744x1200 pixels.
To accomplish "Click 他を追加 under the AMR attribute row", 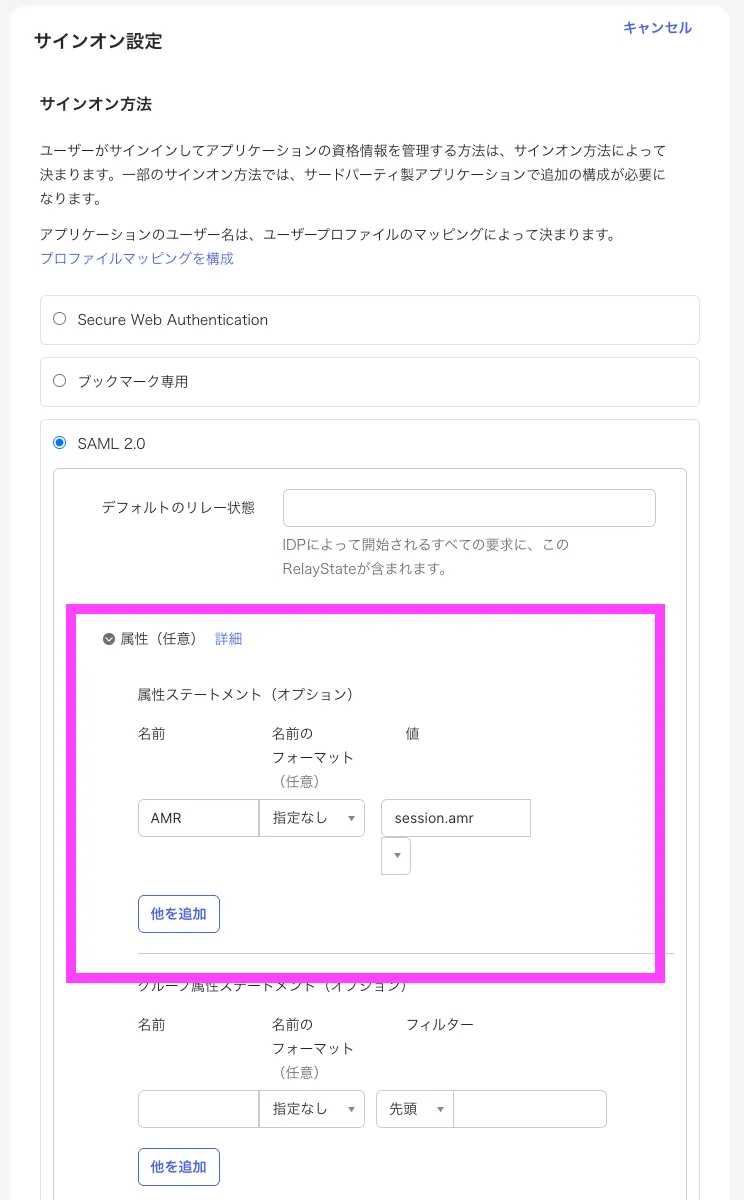I will [x=179, y=914].
